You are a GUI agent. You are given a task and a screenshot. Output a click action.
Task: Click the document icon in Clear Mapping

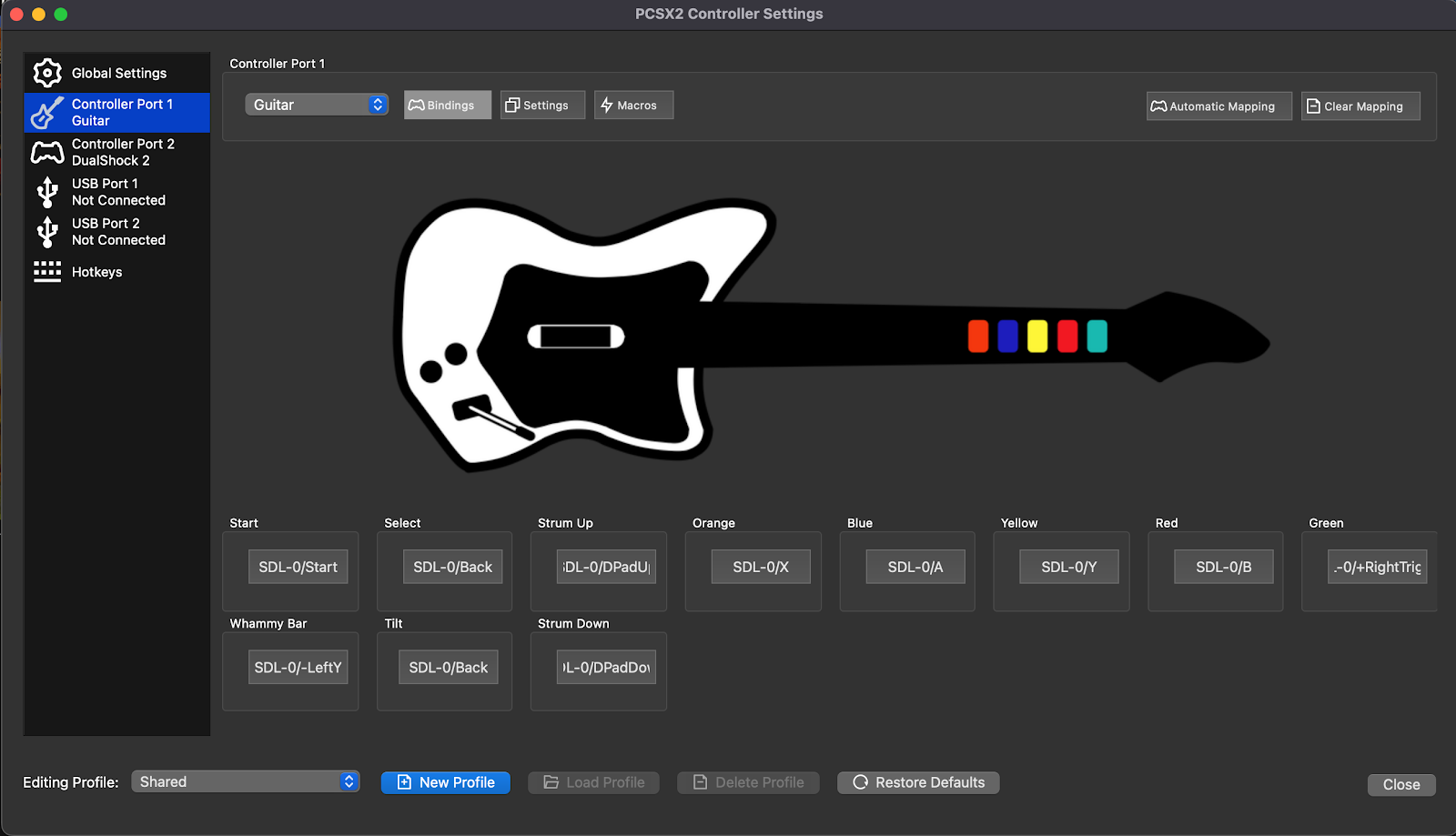(x=1313, y=106)
